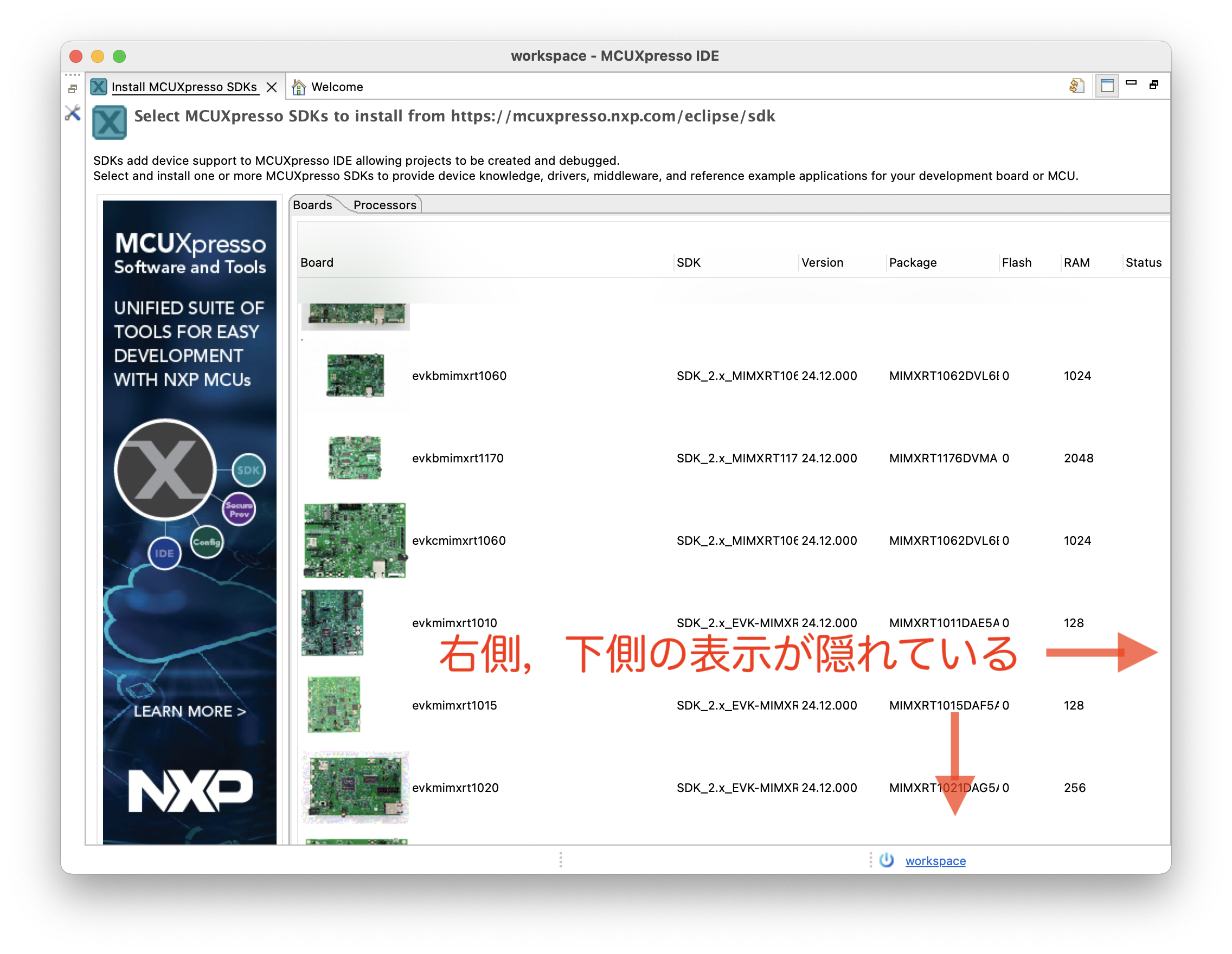Click the minimize view icon near top right
Screen dimensions: 1232x954
tap(1131, 82)
